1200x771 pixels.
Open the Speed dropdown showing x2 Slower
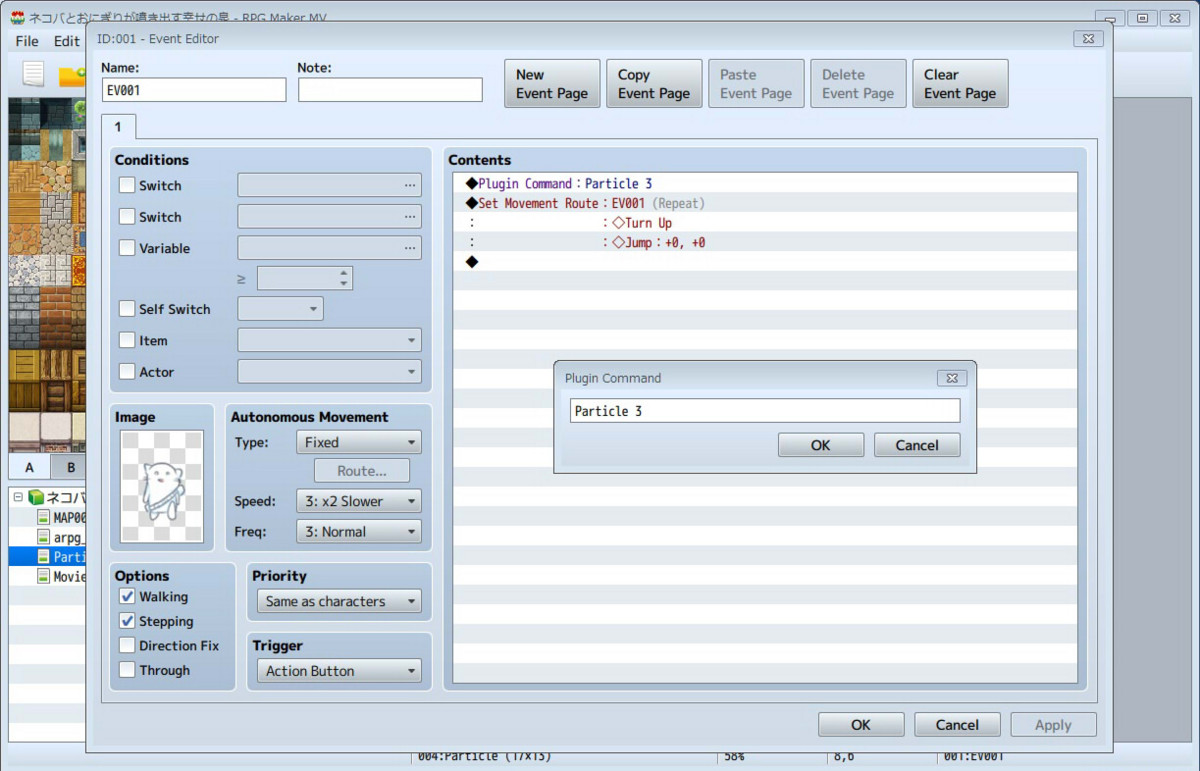[358, 501]
